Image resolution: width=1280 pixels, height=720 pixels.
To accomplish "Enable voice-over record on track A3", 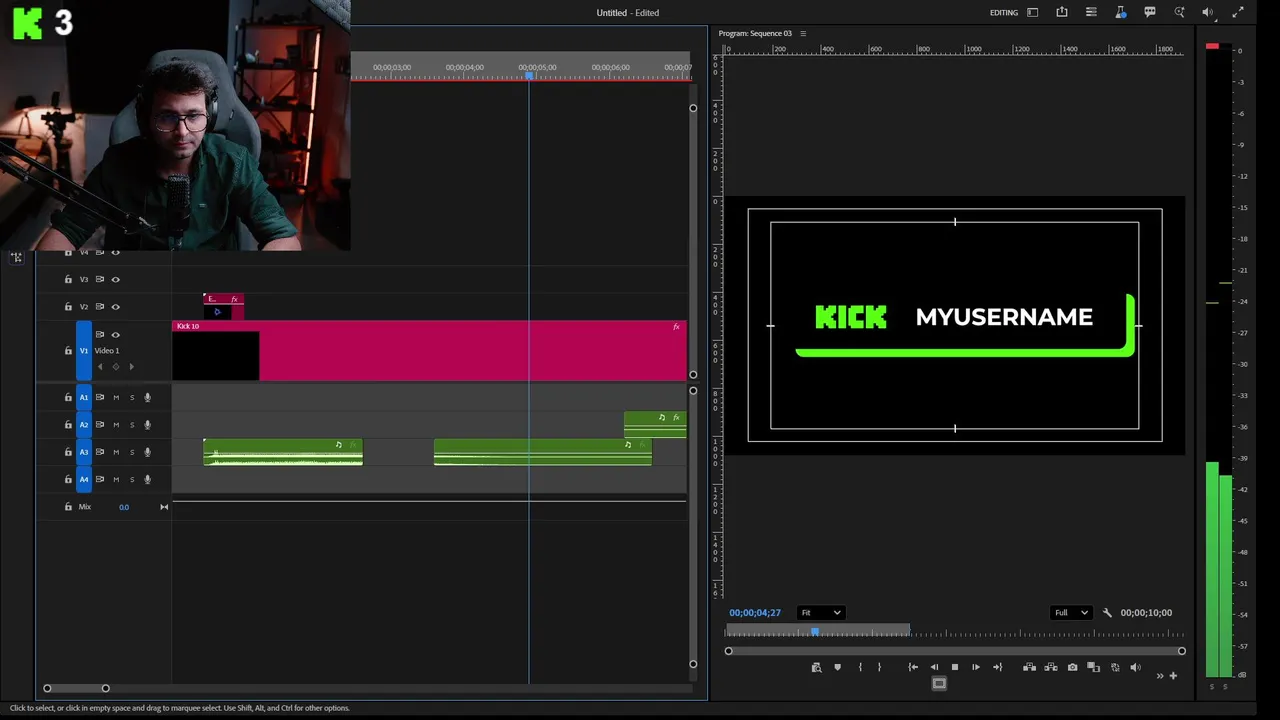I will tap(147, 452).
